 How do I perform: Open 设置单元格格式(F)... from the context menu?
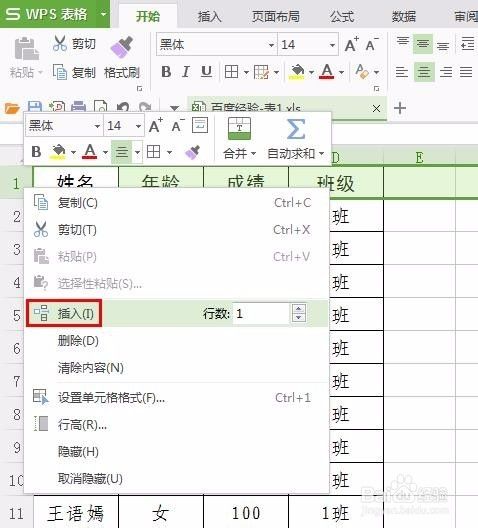click(x=176, y=398)
